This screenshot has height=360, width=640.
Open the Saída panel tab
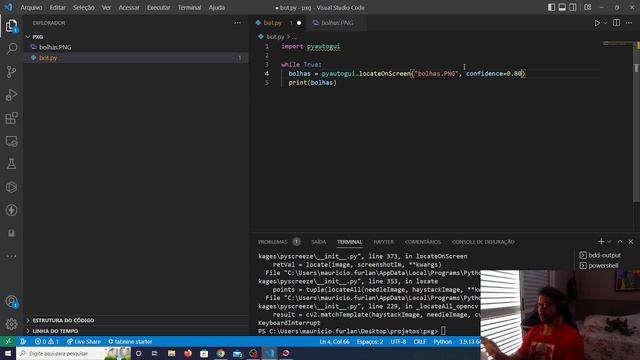[318, 242]
